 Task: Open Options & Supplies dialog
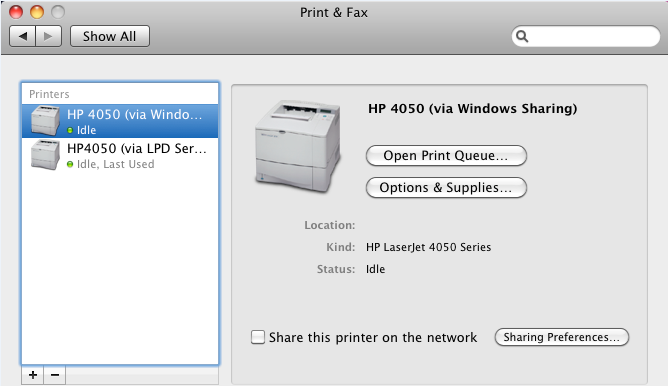[446, 187]
